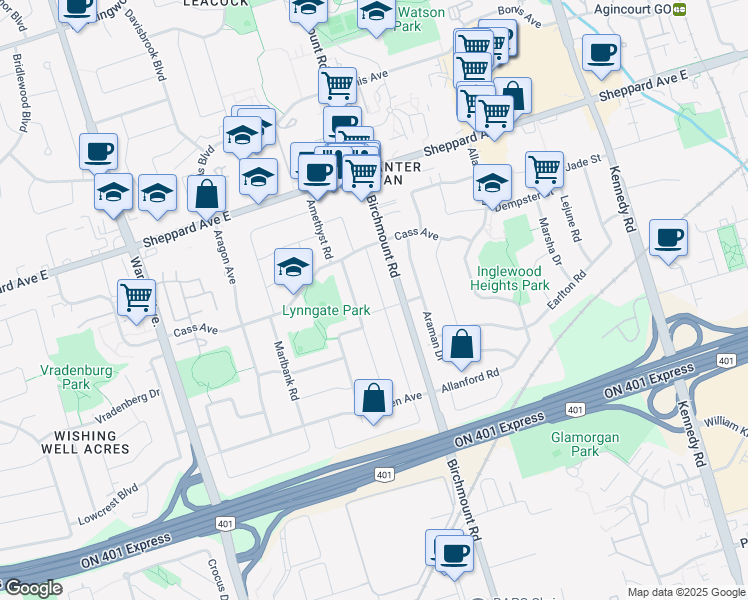Click the Map data ©2025 Google text
The width and height of the screenshot is (748, 600).
click(687, 592)
